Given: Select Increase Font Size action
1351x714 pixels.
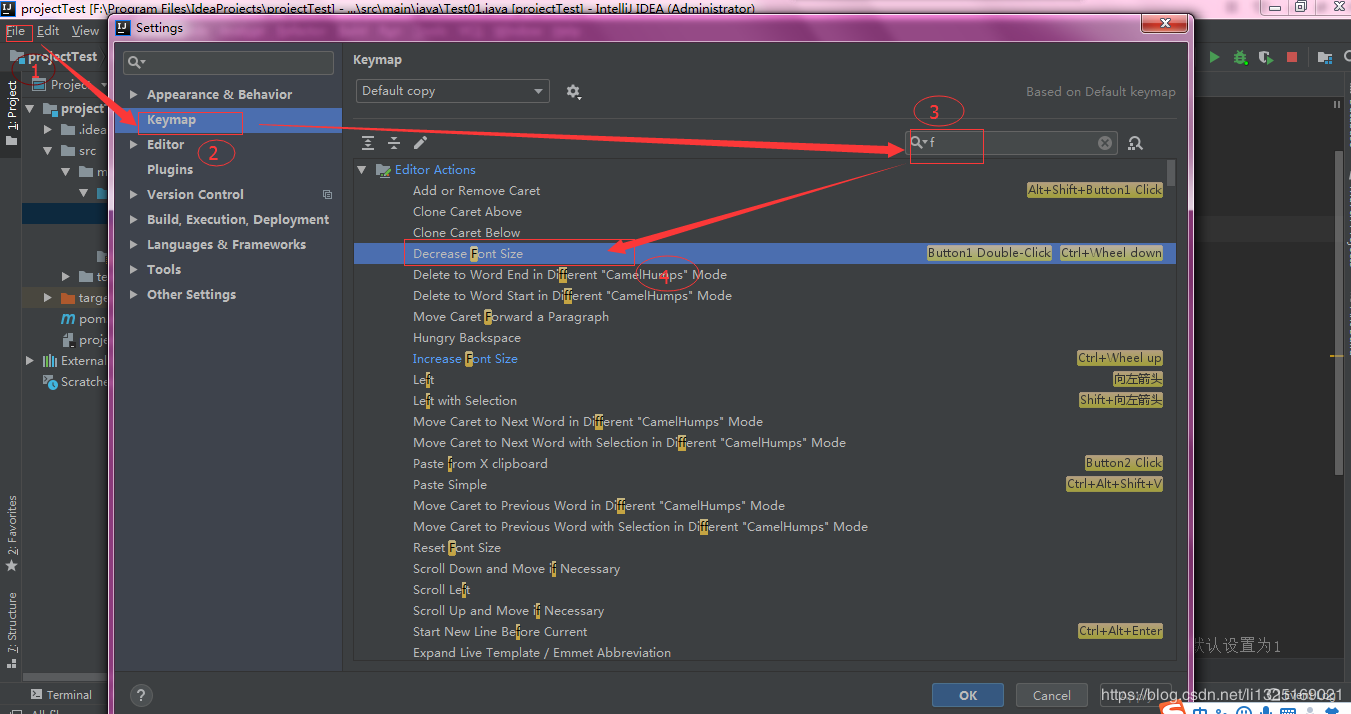Looking at the screenshot, I should tap(465, 359).
